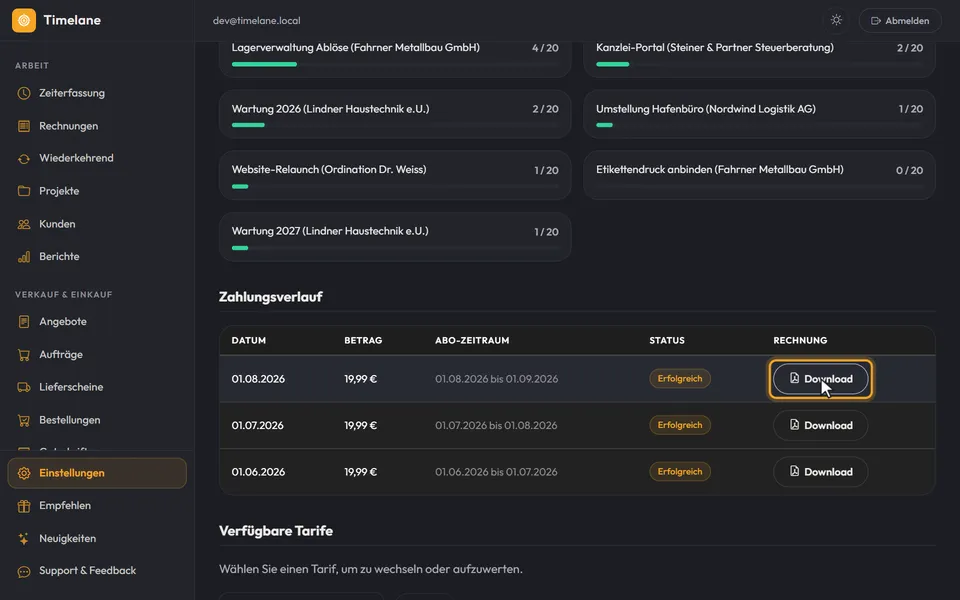960x600 pixels.
Task: Open Rechnungen invoice icon
Action: (24, 126)
